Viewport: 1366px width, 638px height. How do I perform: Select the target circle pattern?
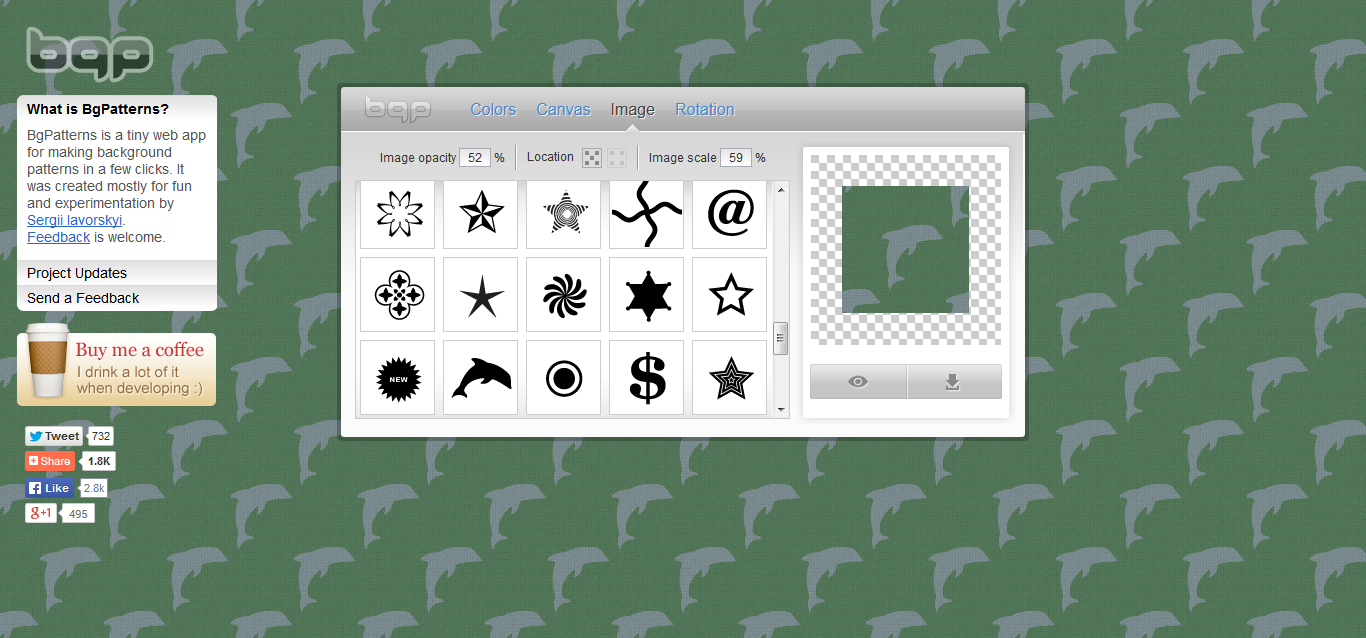pyautogui.click(x=563, y=377)
